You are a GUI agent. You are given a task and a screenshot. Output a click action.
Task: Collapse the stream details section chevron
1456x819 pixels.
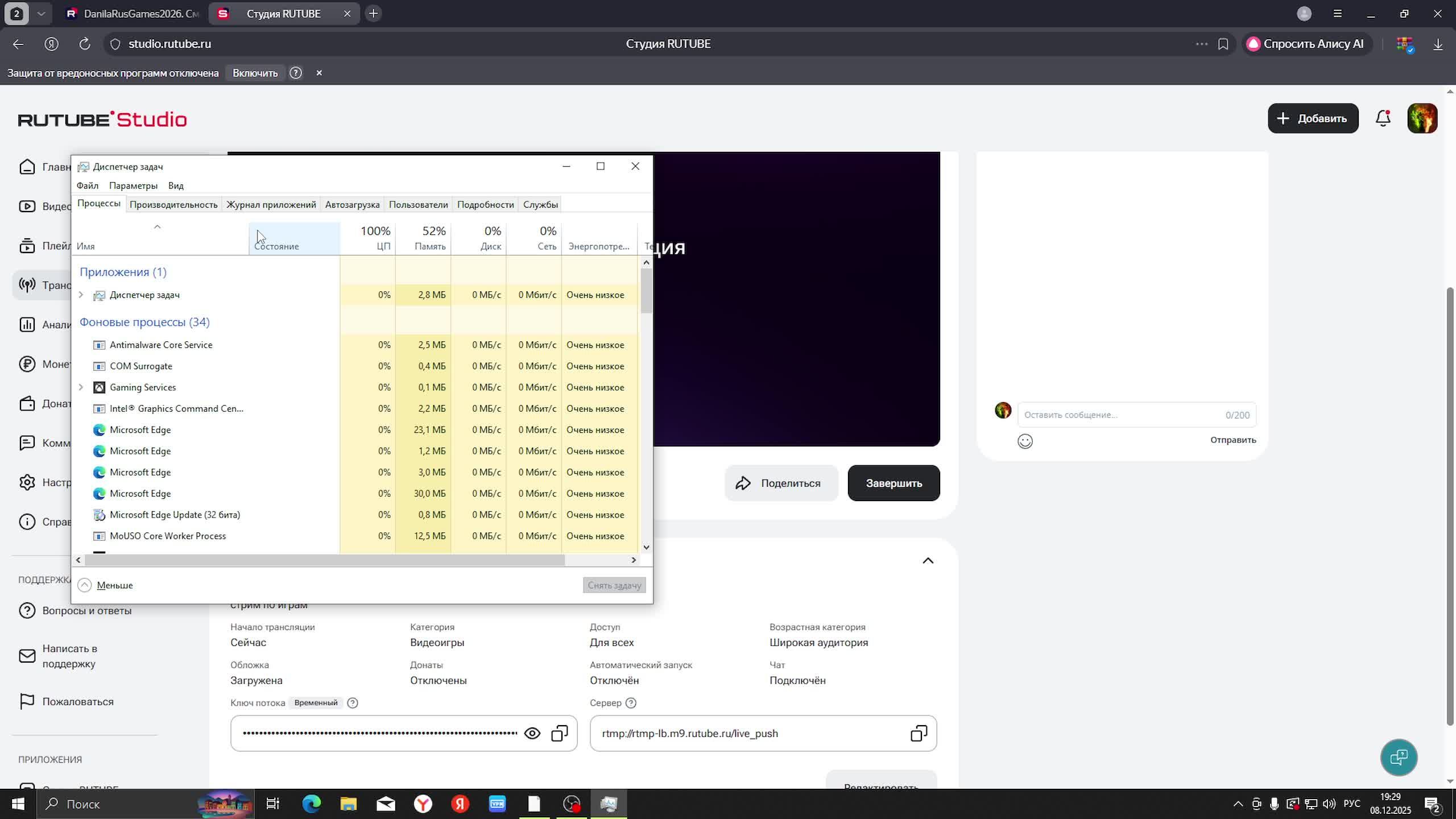[x=928, y=561]
